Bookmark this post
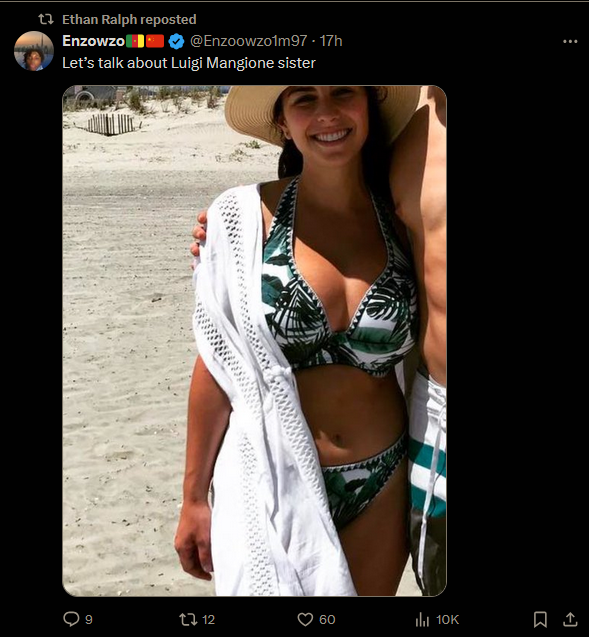This screenshot has height=637, width=589. (x=540, y=620)
